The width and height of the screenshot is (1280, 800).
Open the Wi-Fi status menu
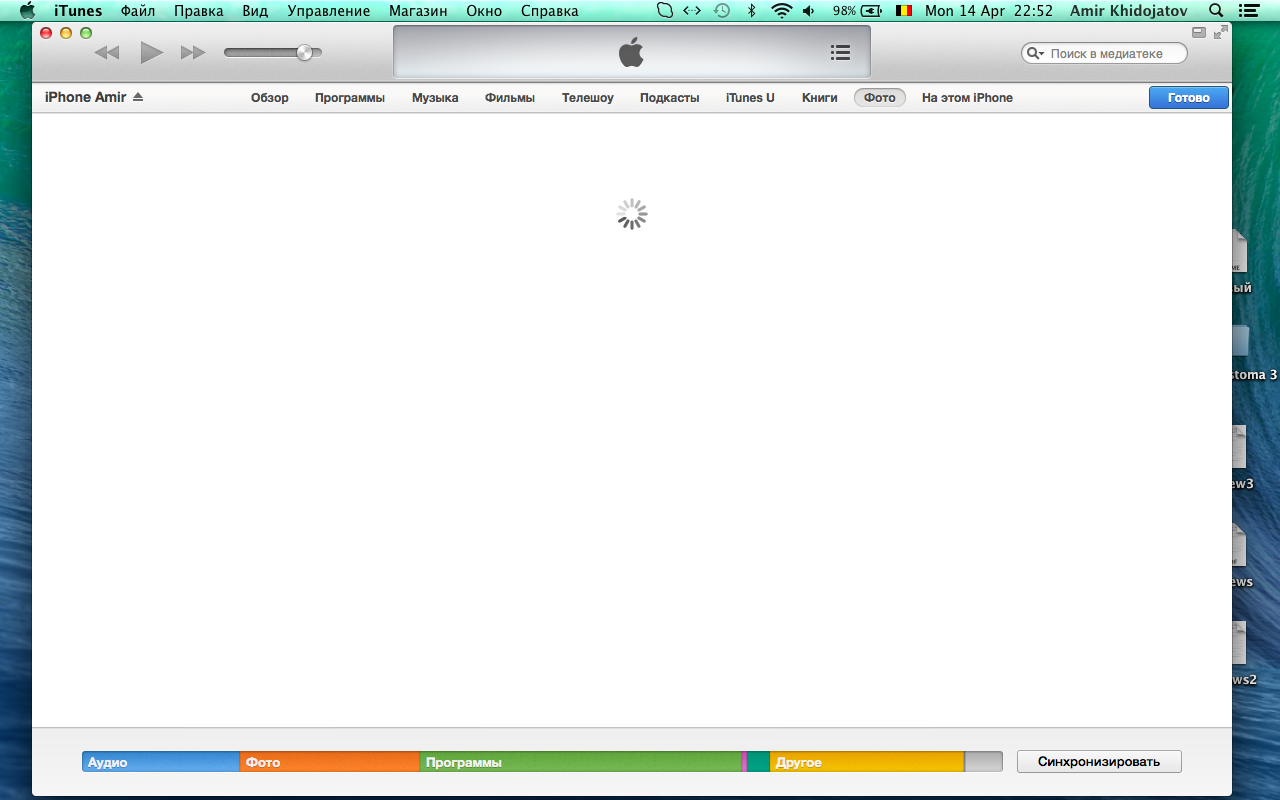pyautogui.click(x=781, y=11)
